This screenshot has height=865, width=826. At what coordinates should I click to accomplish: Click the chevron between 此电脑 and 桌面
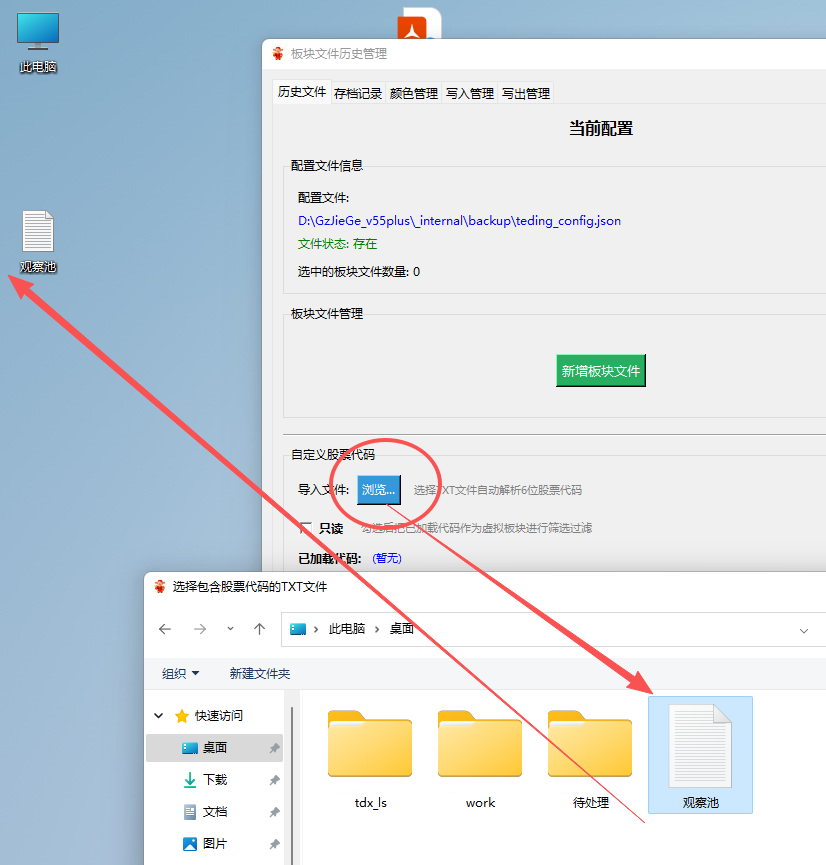[377, 629]
